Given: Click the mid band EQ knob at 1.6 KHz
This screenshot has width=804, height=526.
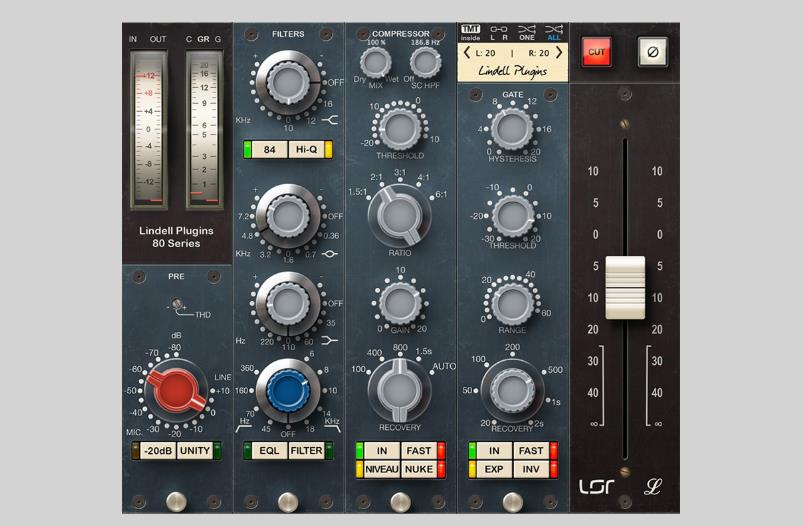Looking at the screenshot, I should (288, 216).
